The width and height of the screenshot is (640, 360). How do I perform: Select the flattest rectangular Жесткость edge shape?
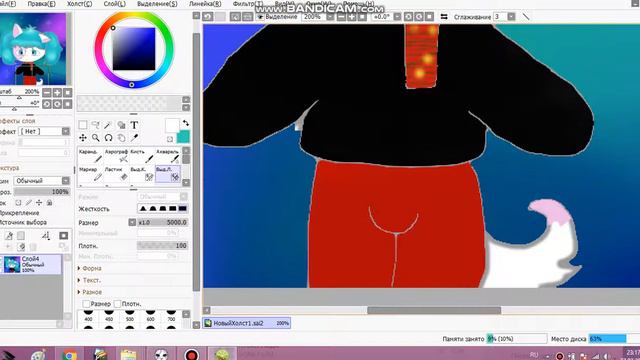[182, 209]
